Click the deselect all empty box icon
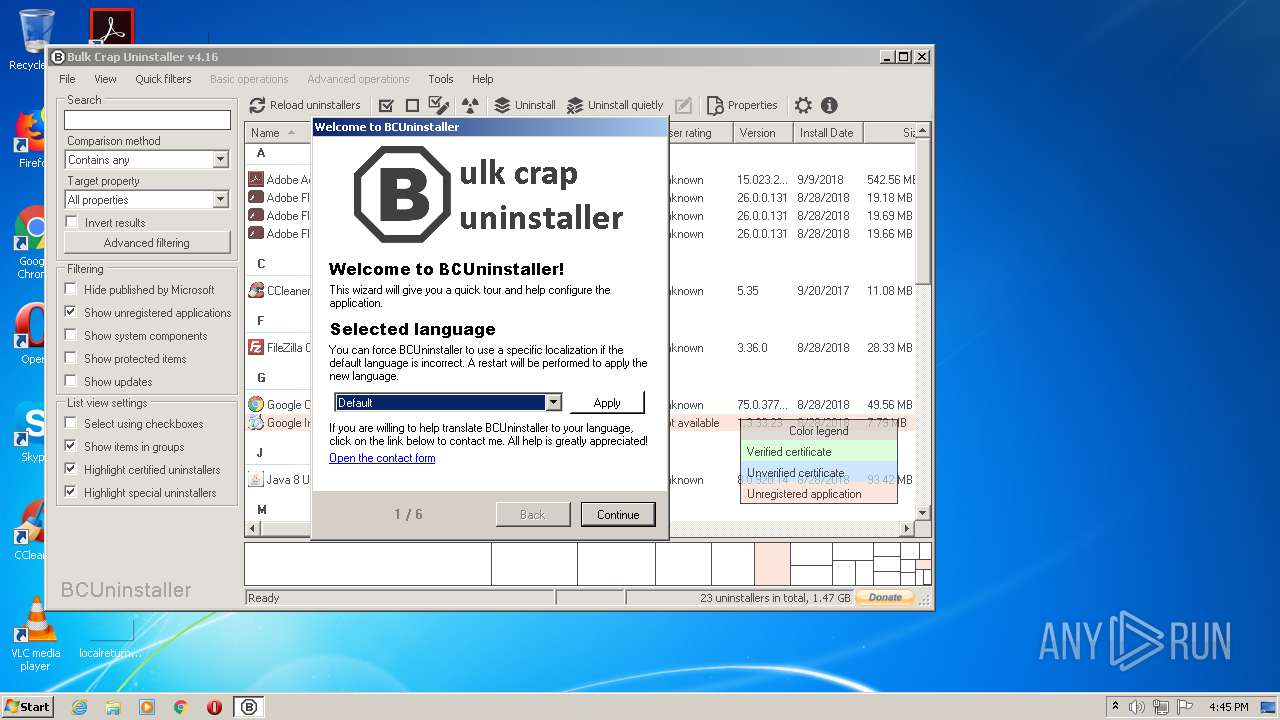This screenshot has width=1280, height=720. tap(412, 105)
